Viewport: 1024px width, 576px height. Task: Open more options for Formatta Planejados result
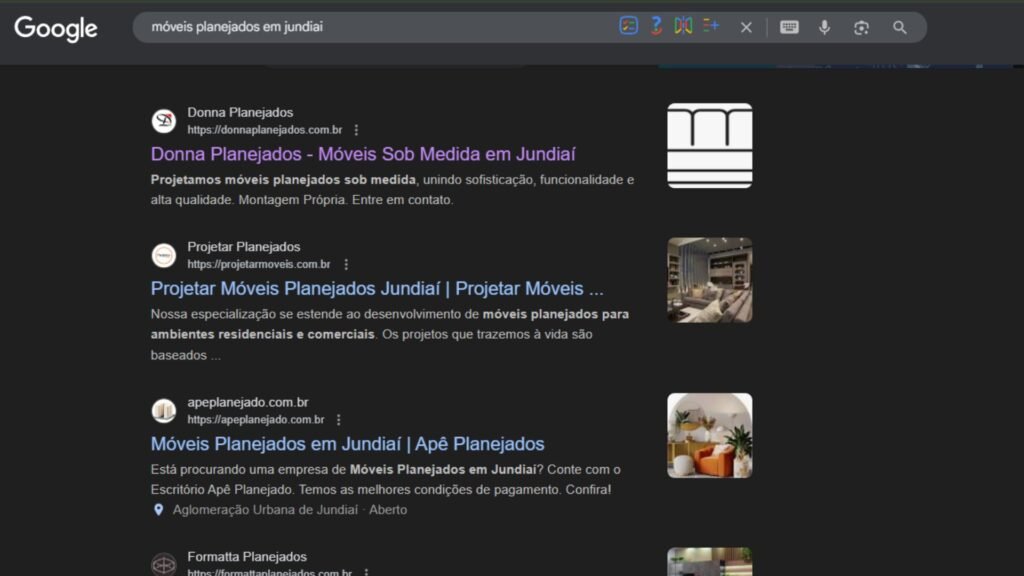point(366,572)
